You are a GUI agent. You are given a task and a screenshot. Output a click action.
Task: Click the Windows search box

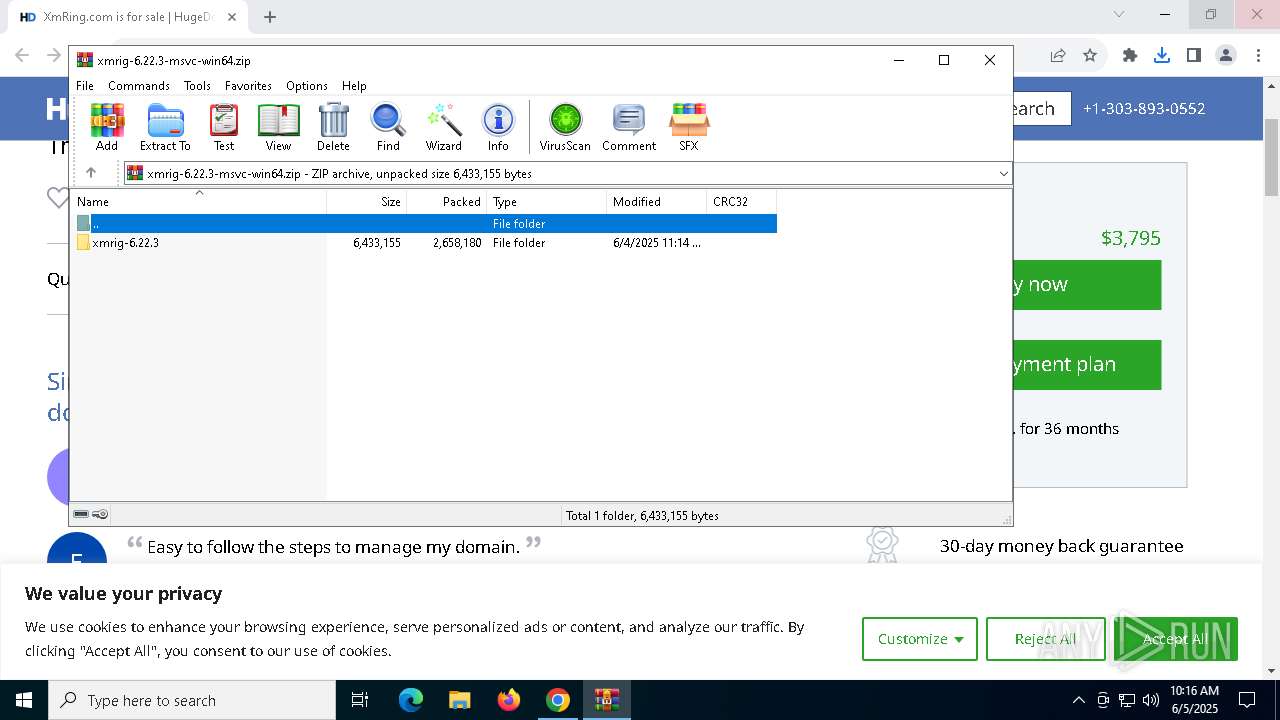pos(192,700)
